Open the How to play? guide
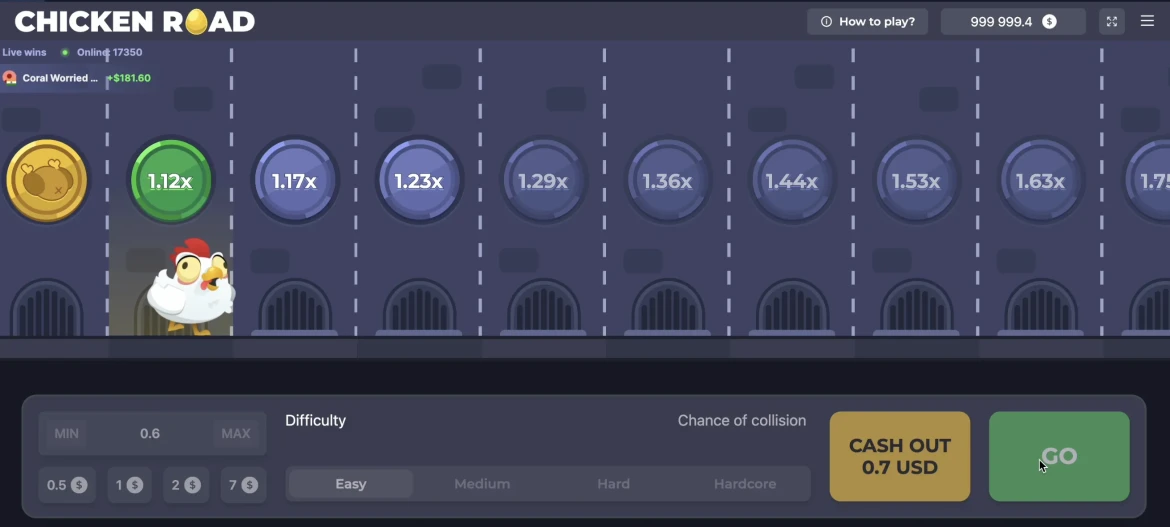Viewport: 1170px width, 527px height. click(867, 22)
